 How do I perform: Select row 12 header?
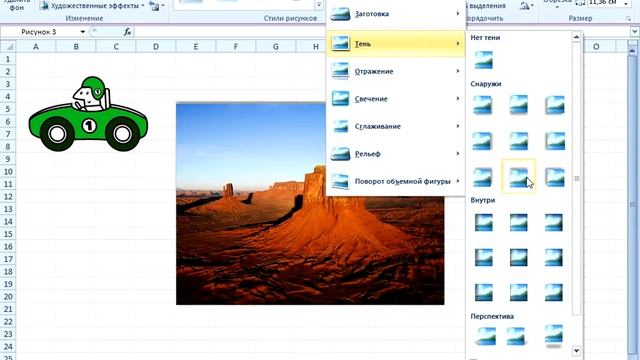point(8,196)
